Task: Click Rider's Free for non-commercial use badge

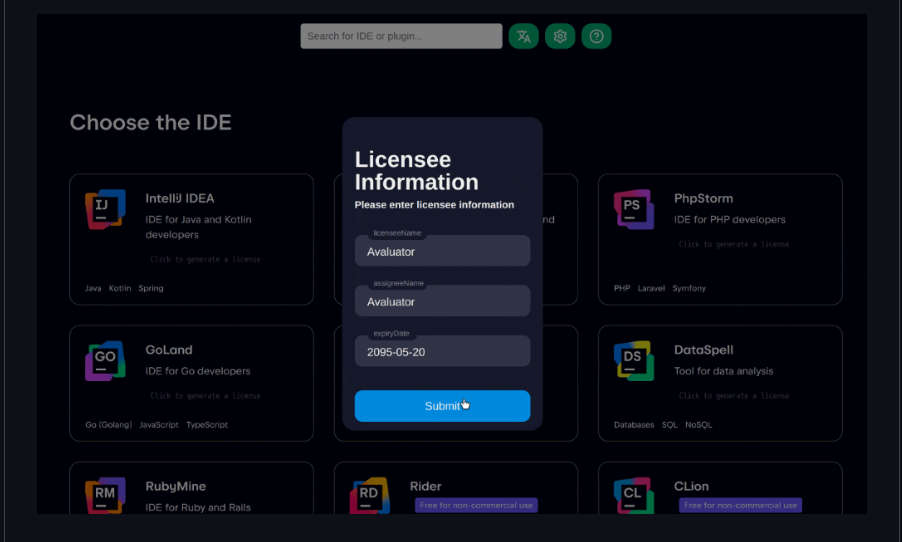Action: [476, 505]
